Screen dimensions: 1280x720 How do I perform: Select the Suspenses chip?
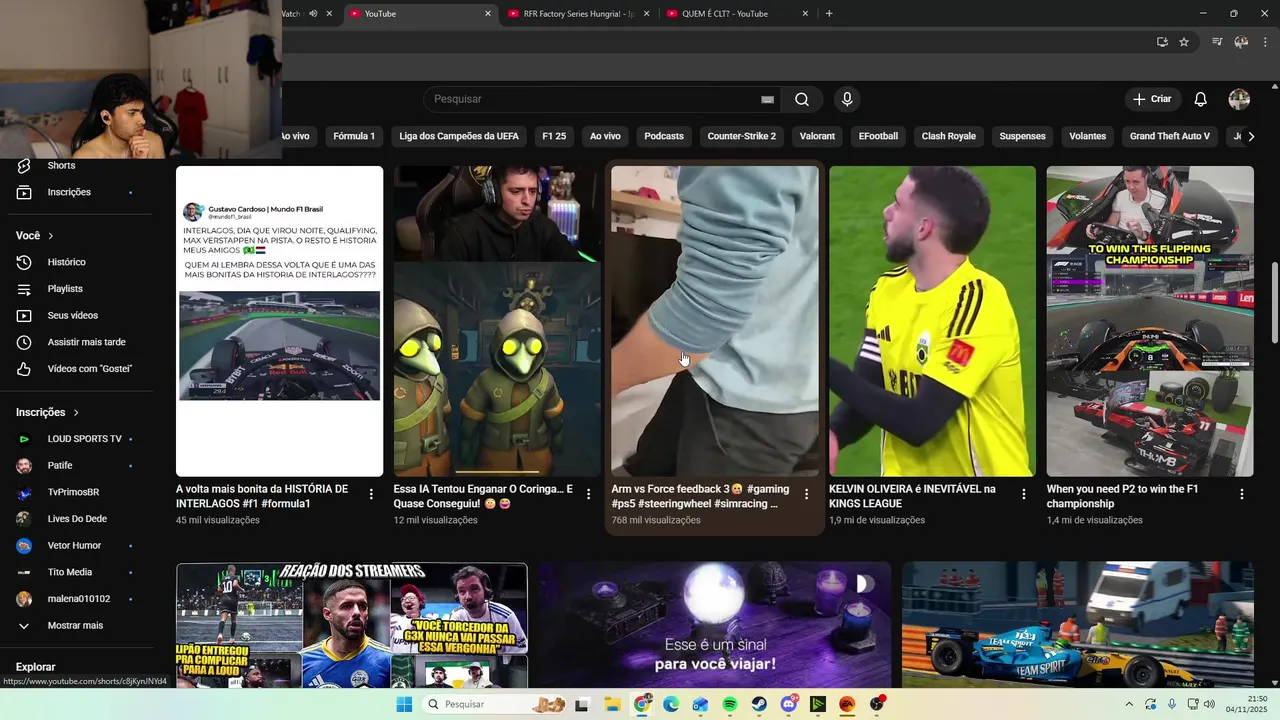[x=1023, y=136]
